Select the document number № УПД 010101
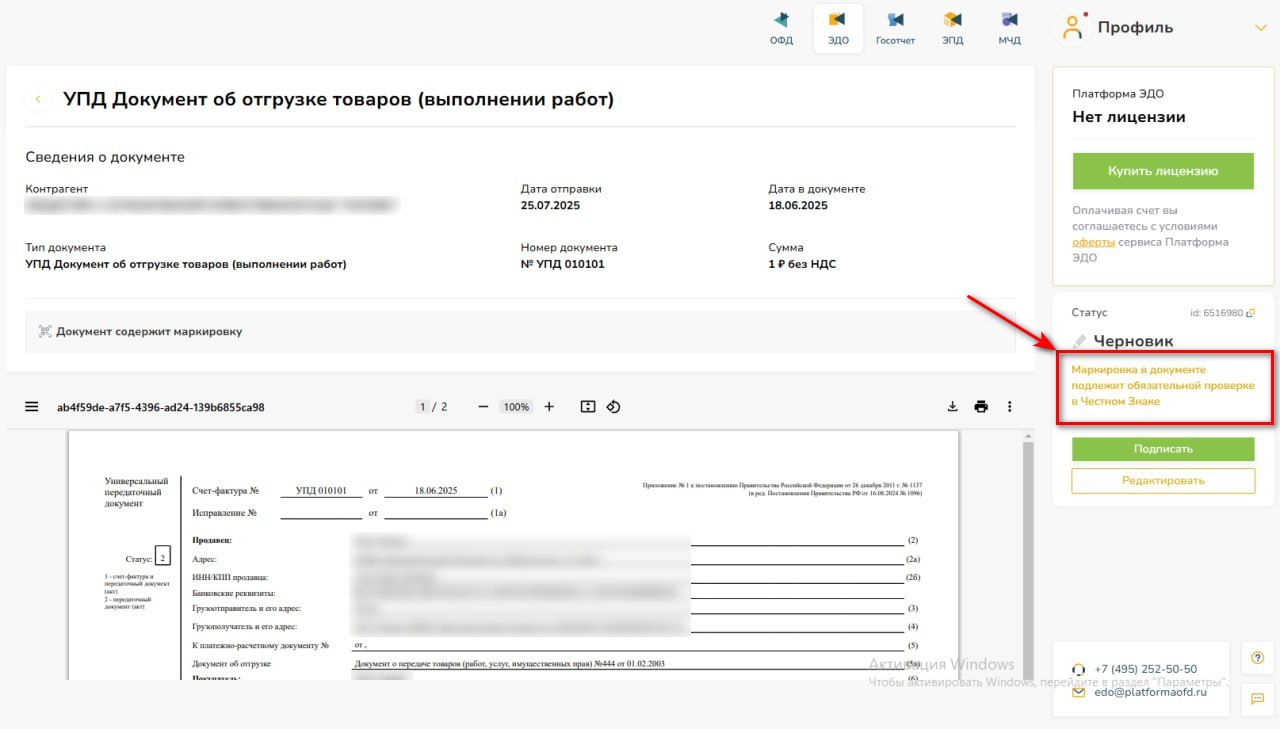 click(562, 264)
